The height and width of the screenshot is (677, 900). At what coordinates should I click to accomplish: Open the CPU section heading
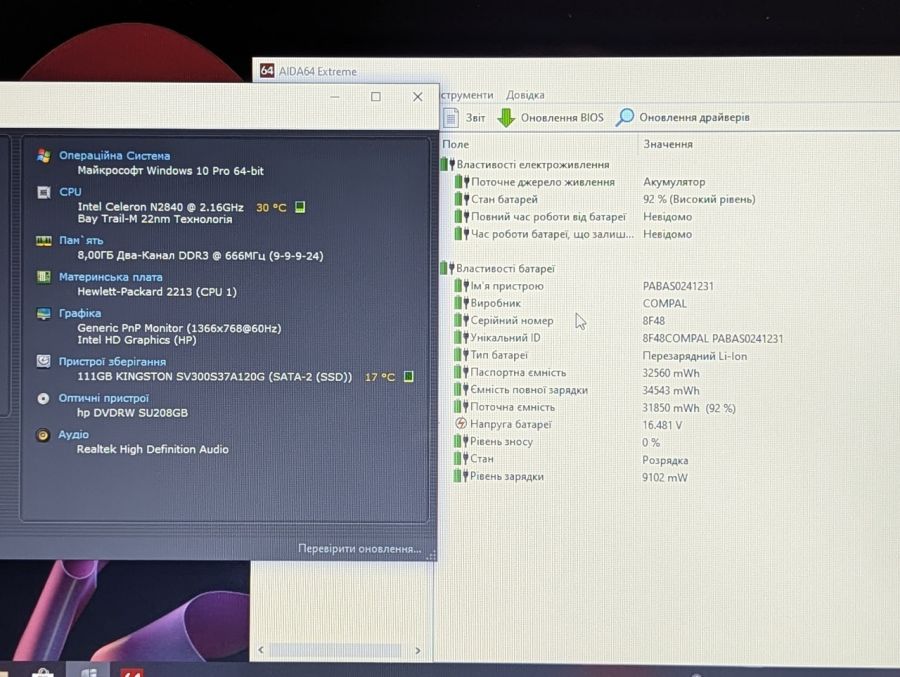coord(70,192)
